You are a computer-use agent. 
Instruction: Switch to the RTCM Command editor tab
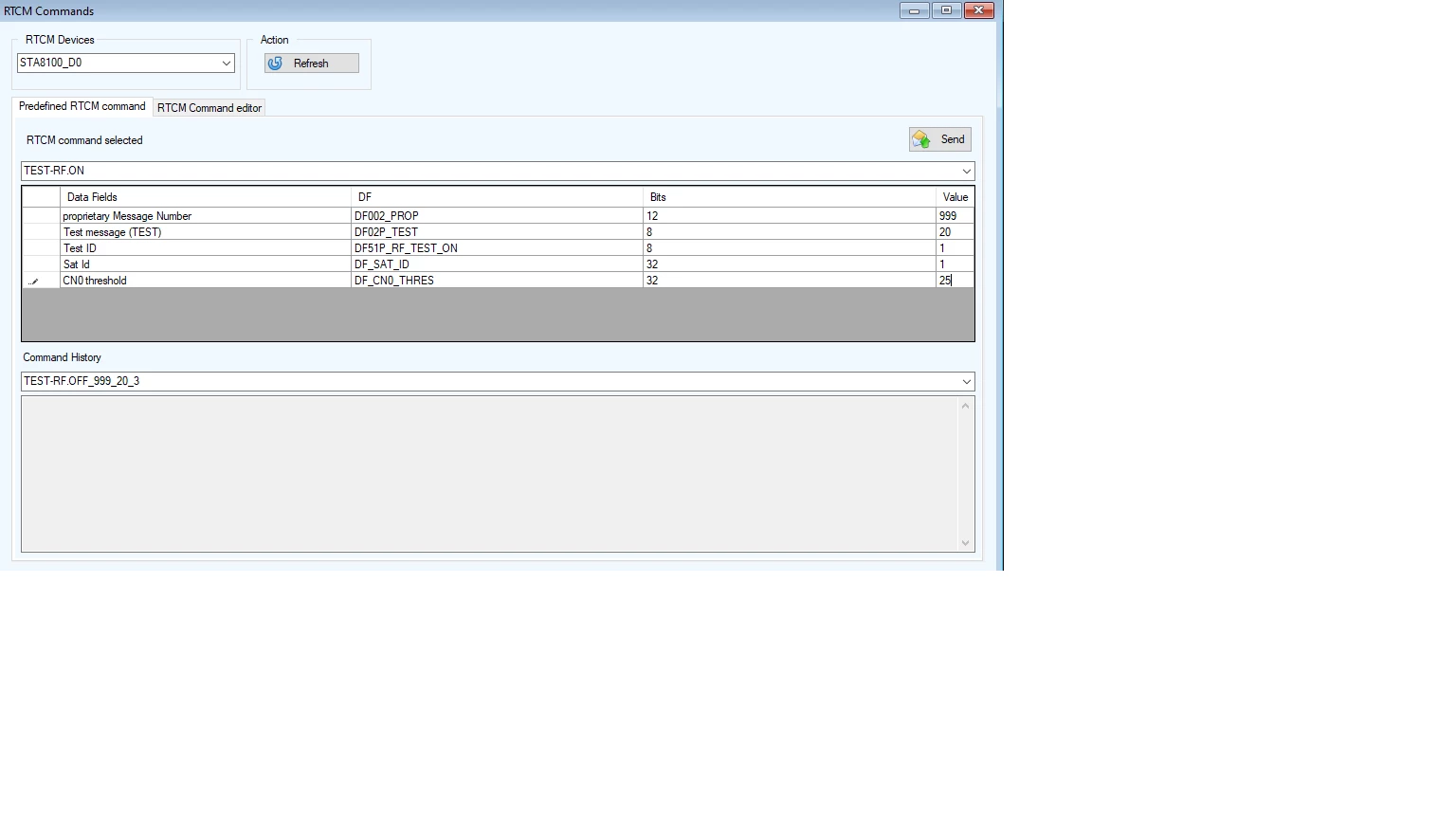(209, 108)
